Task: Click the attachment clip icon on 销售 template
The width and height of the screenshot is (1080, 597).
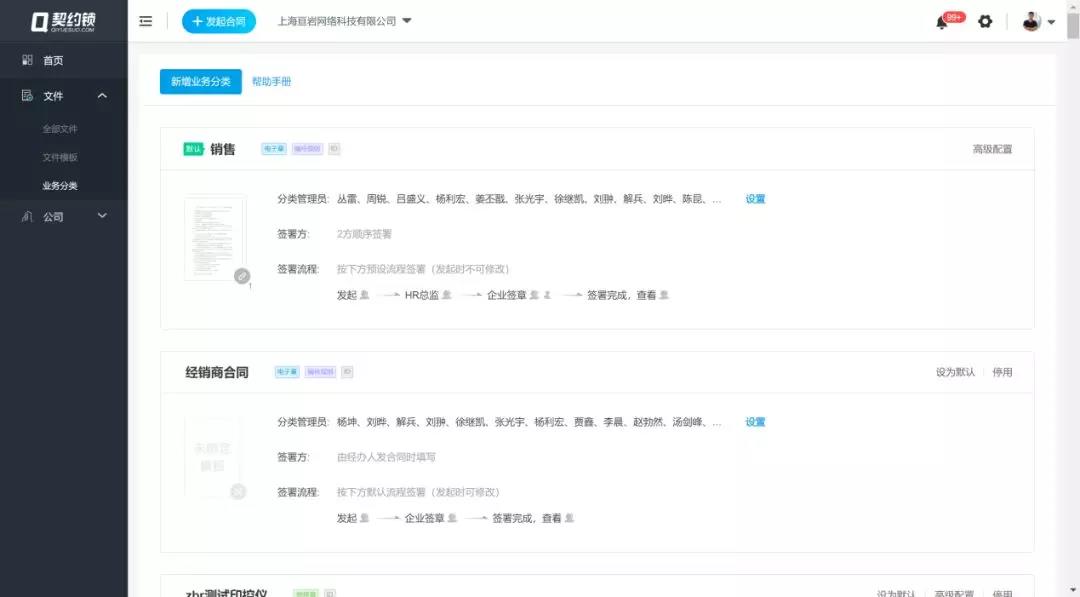Action: coord(242,276)
